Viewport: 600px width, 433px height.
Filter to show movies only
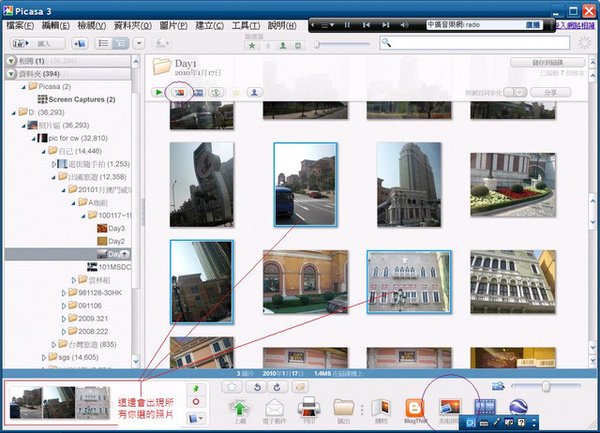click(x=298, y=46)
